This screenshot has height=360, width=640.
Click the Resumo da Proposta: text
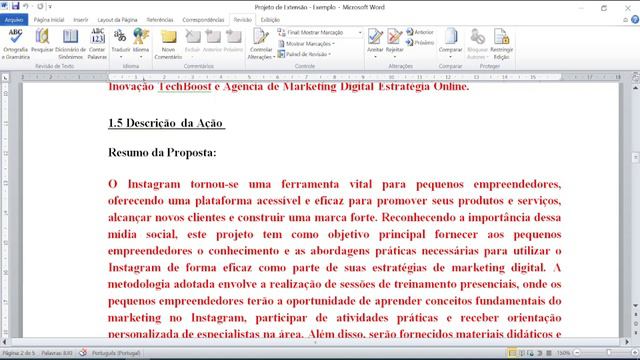point(162,153)
